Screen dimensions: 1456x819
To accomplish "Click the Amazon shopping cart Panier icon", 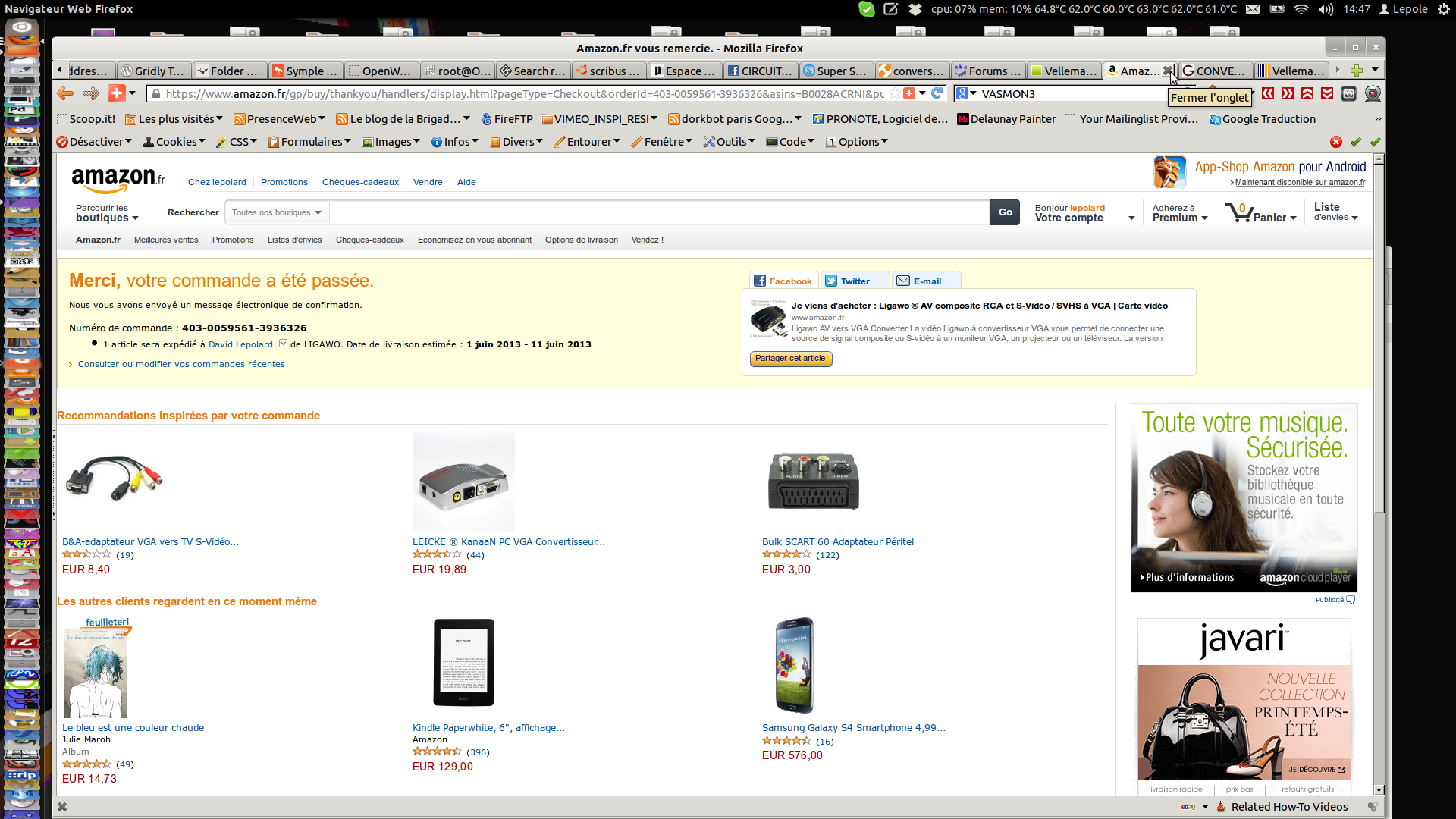I will tap(1239, 212).
